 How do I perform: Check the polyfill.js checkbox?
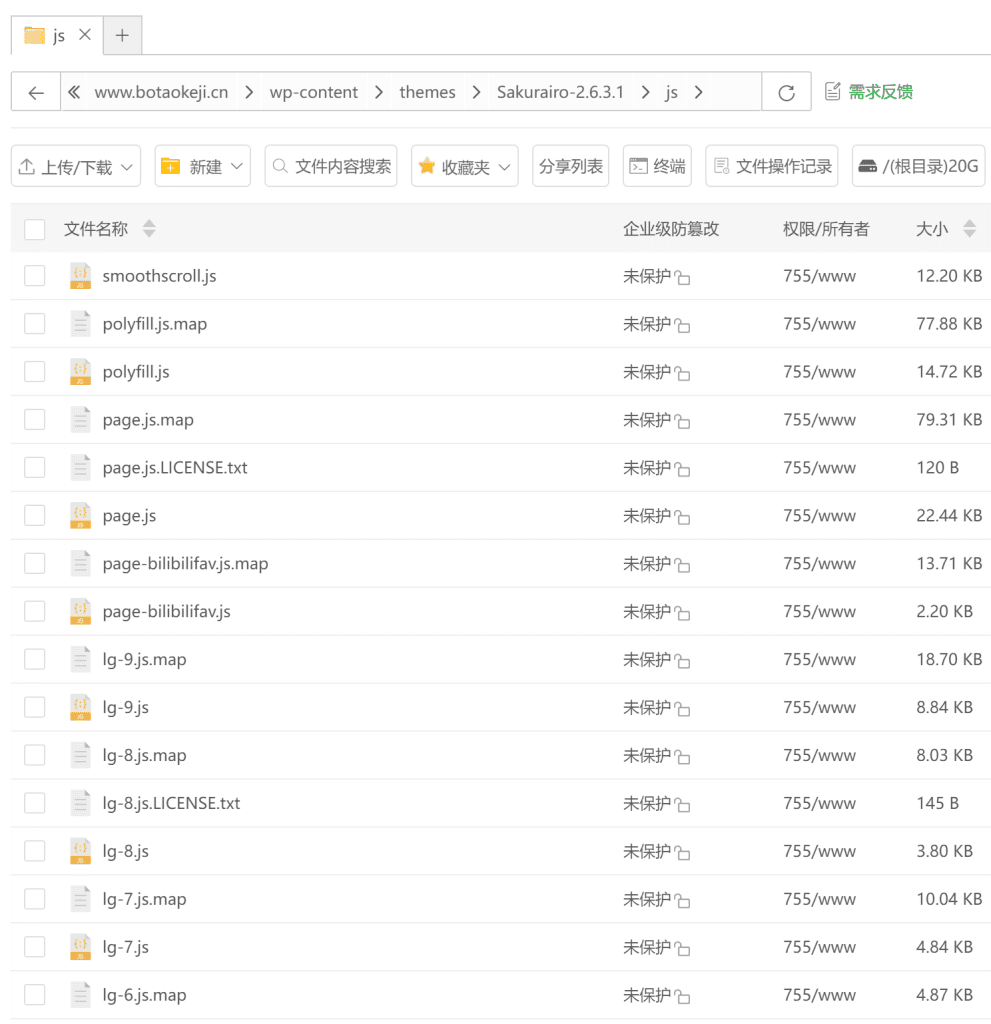35,372
